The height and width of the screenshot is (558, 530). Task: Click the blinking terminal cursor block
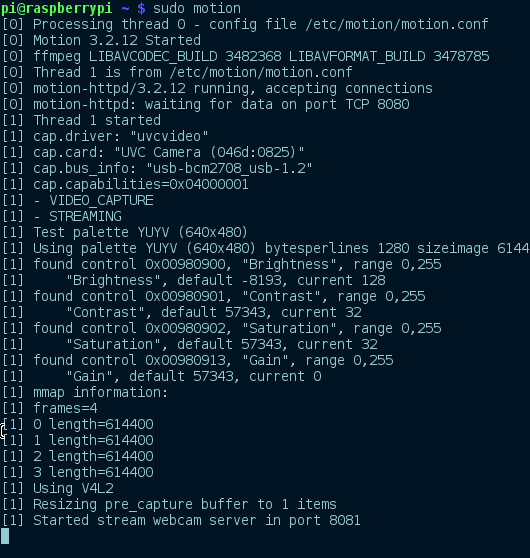click(5, 536)
